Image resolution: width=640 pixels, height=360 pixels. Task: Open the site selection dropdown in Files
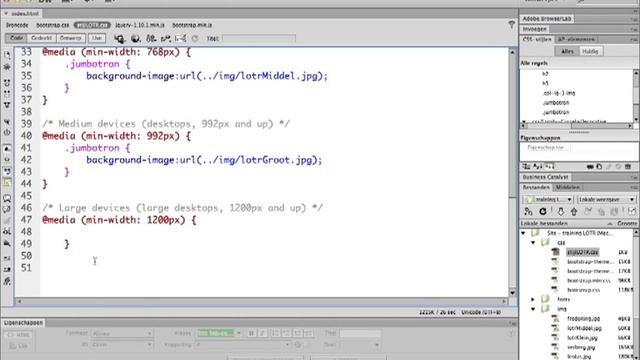548,200
